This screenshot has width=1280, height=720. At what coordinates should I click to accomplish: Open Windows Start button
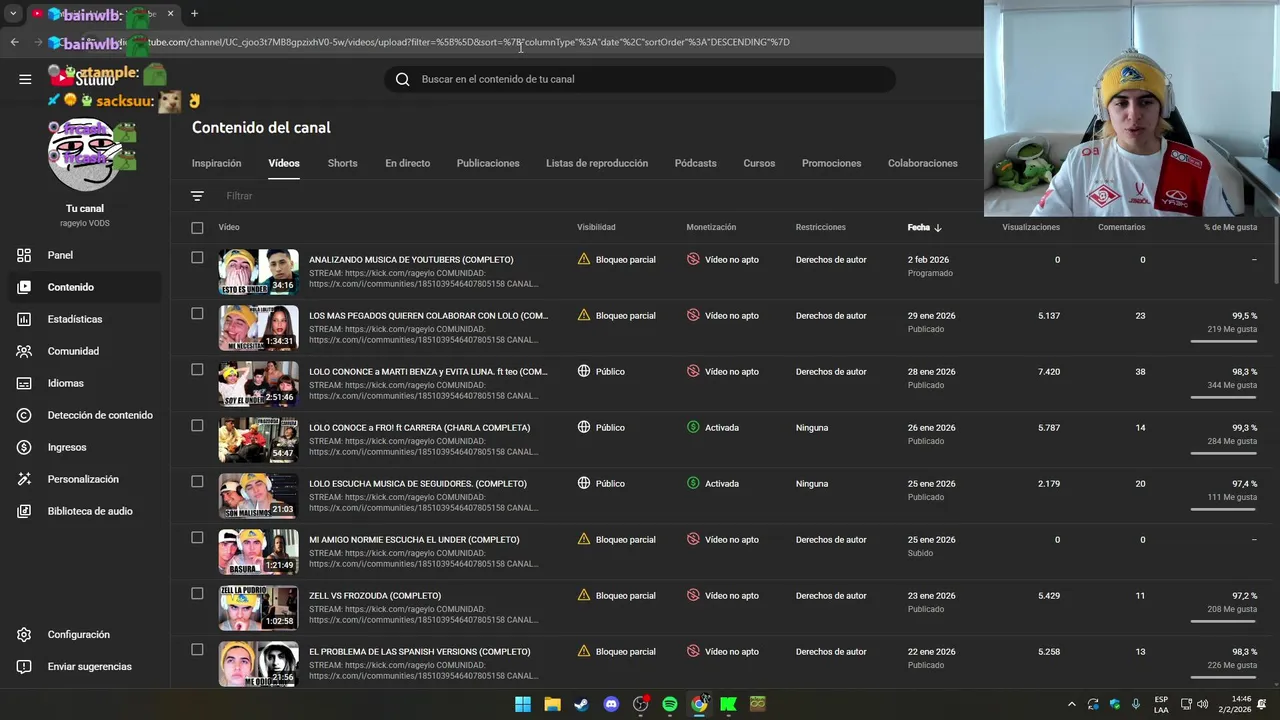tap(523, 704)
